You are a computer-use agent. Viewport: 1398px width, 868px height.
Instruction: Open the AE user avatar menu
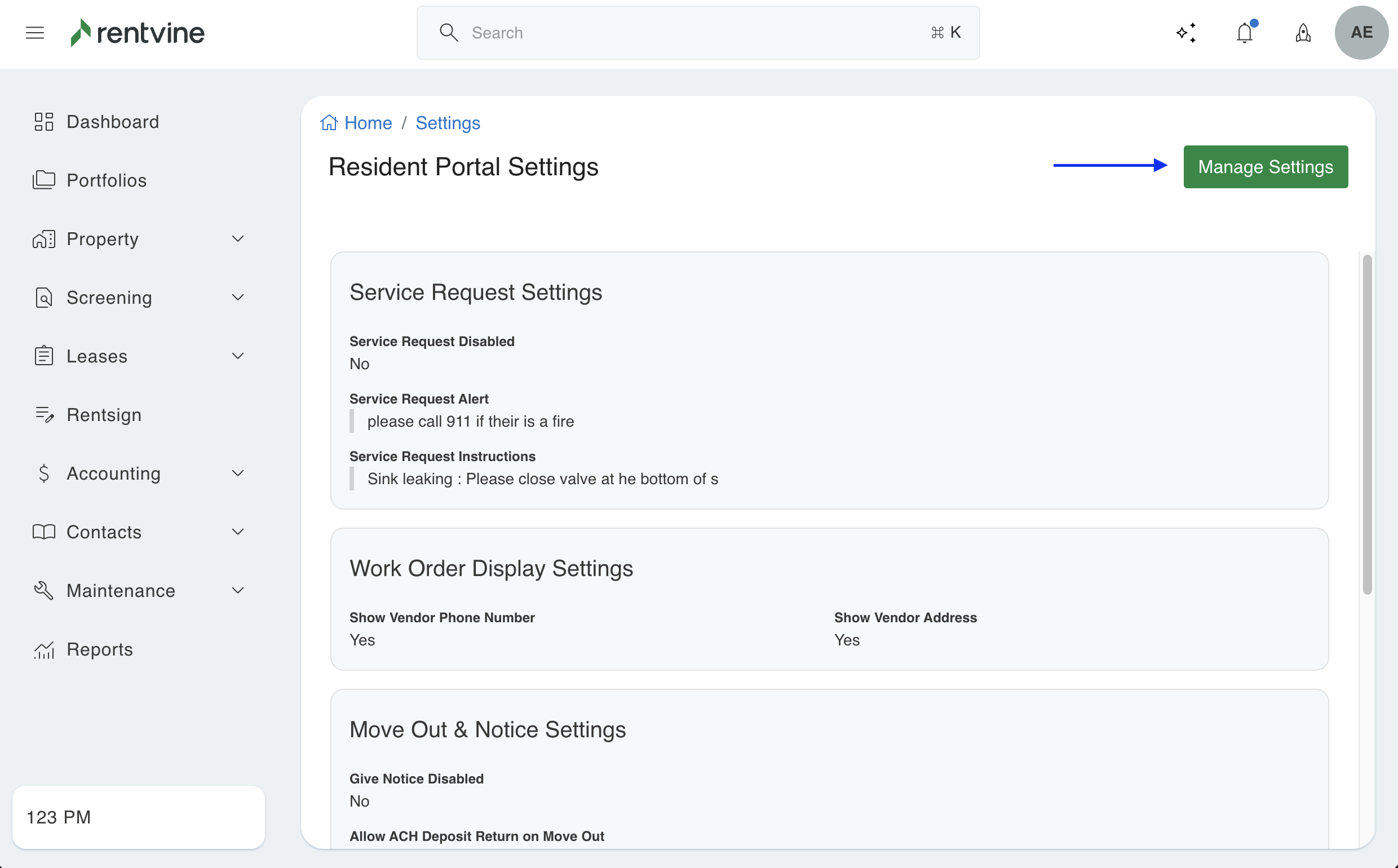tap(1361, 33)
